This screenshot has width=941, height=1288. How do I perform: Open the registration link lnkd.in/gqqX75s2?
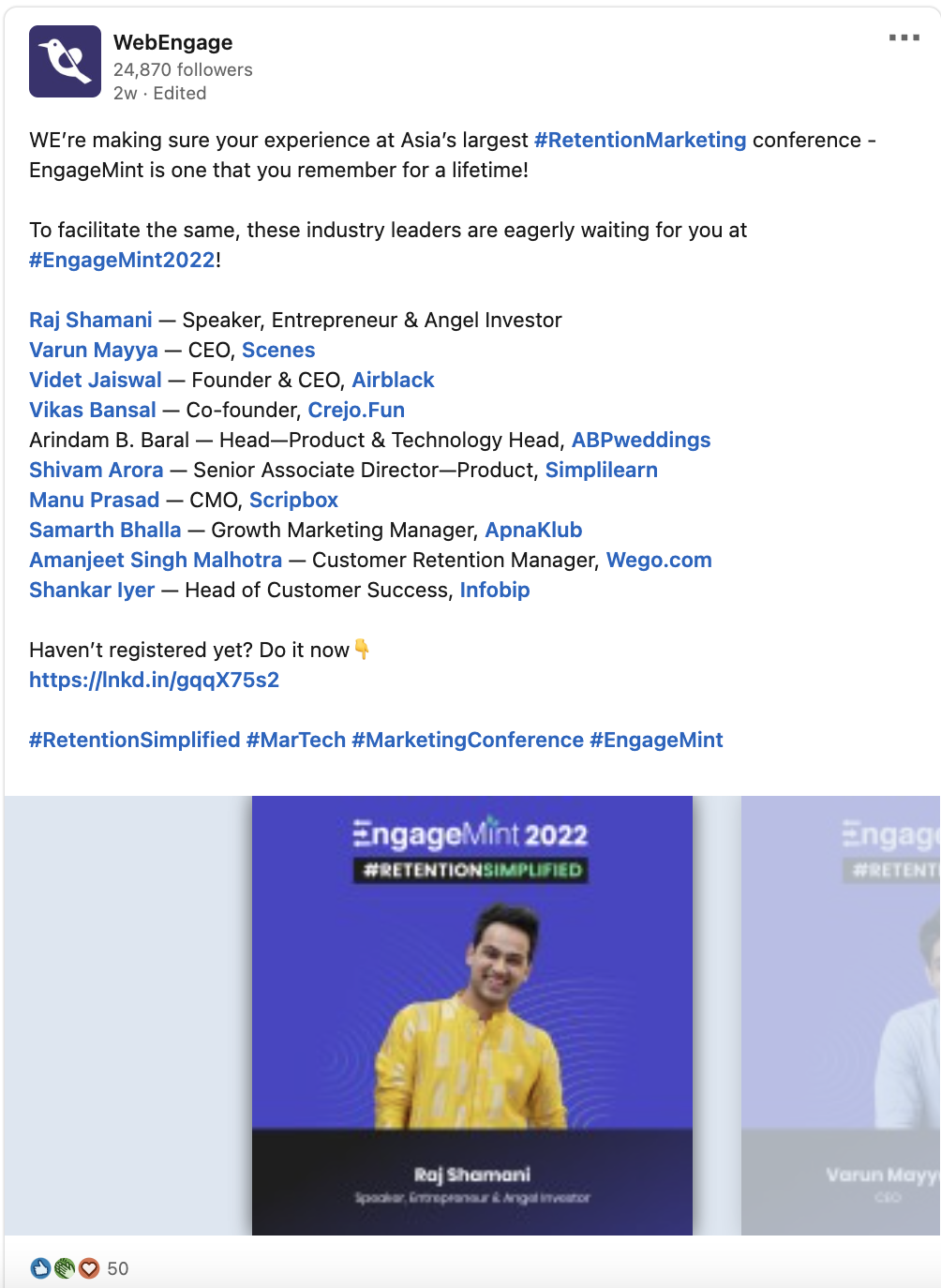tap(155, 680)
